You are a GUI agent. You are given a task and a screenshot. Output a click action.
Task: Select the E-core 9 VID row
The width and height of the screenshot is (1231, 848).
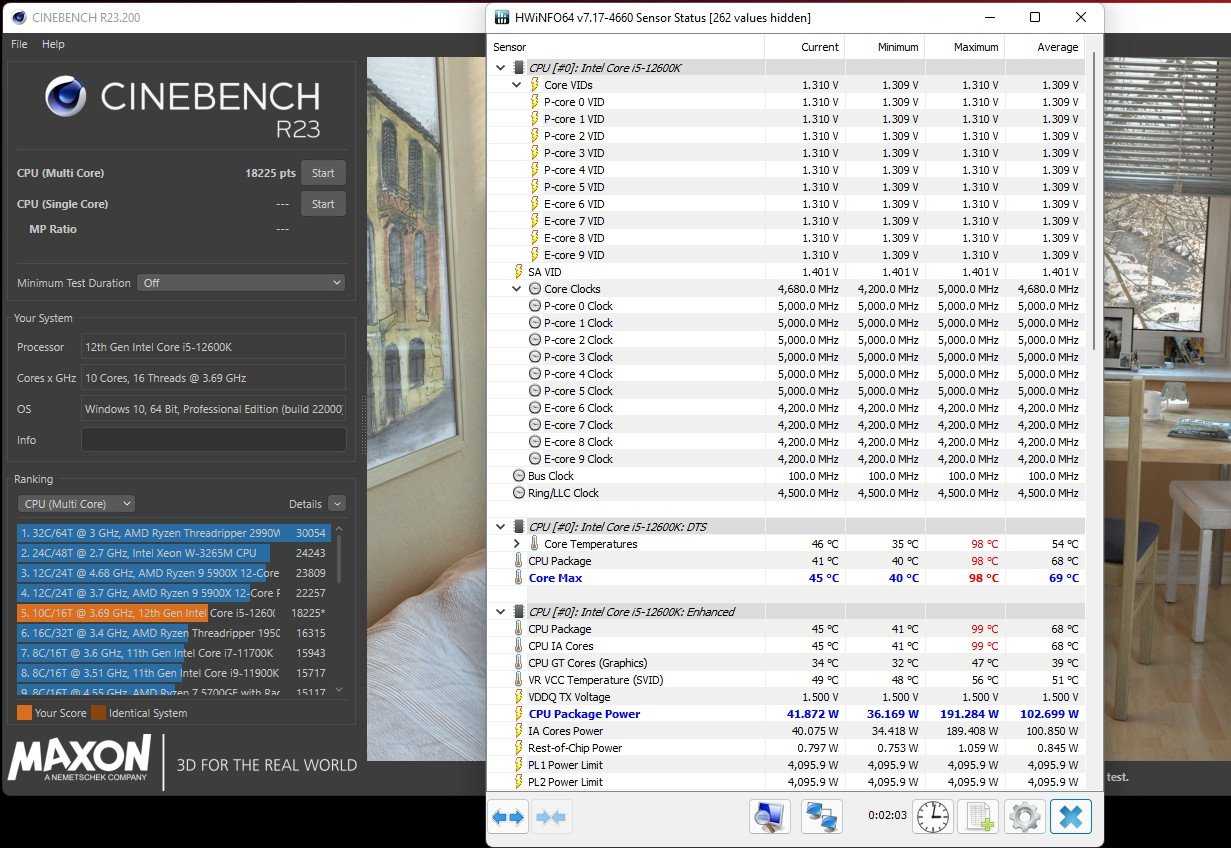(x=786, y=255)
